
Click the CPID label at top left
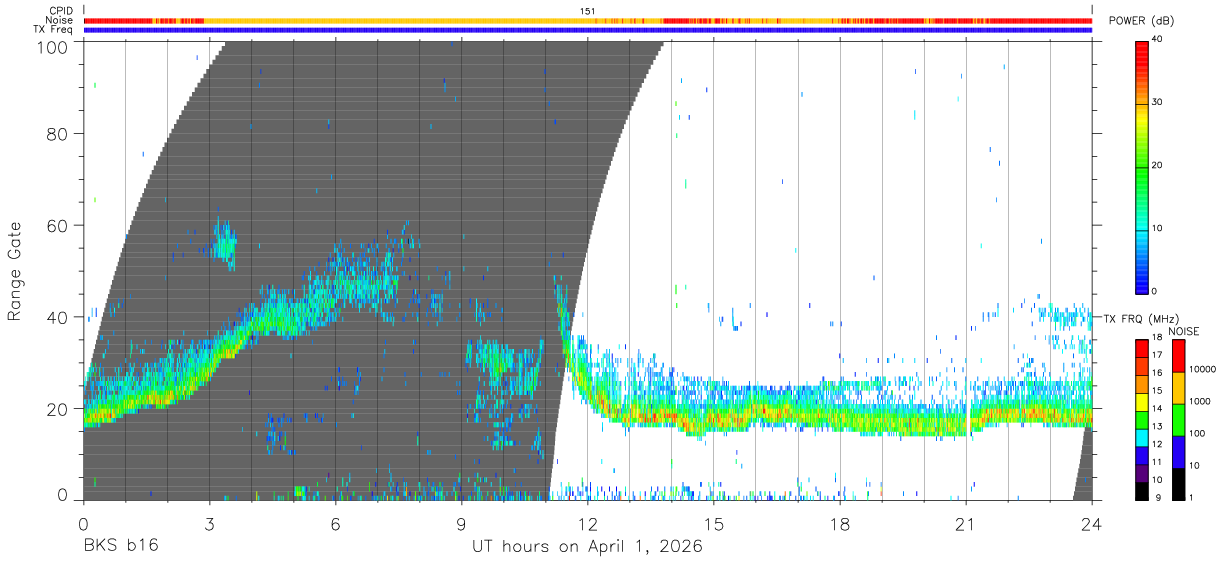[x=61, y=11]
